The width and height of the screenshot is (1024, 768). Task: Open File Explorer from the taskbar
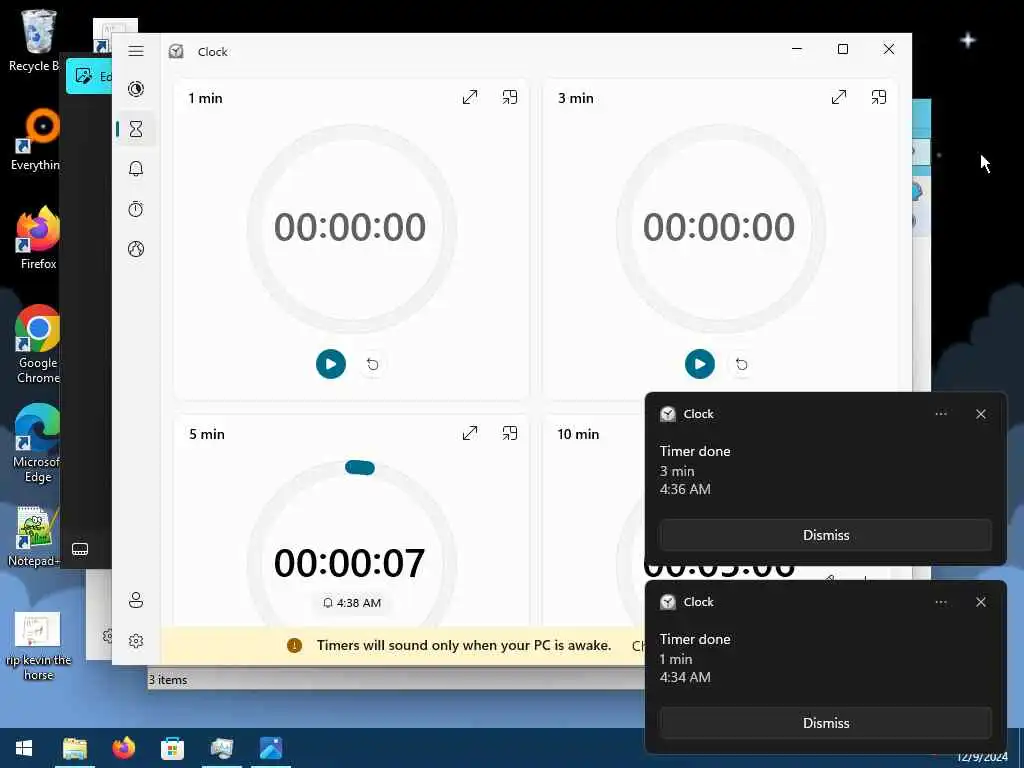tap(74, 748)
